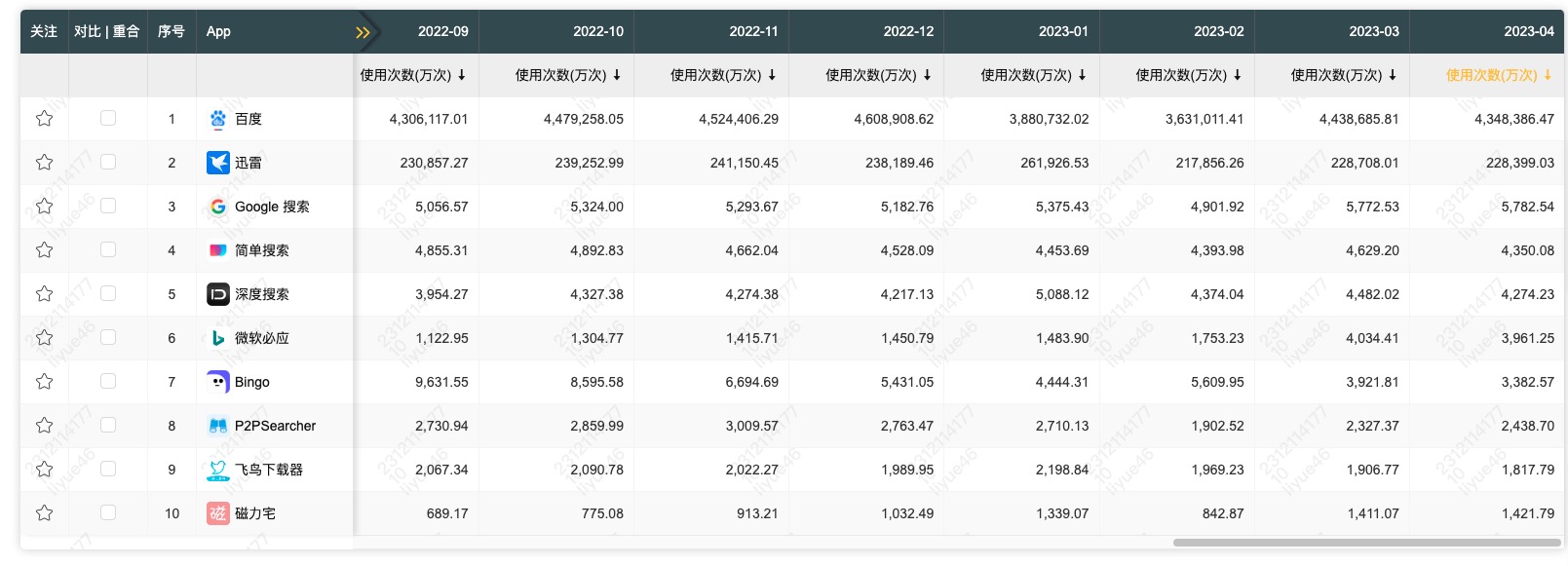Select the 2023-02 column header

point(1218,31)
